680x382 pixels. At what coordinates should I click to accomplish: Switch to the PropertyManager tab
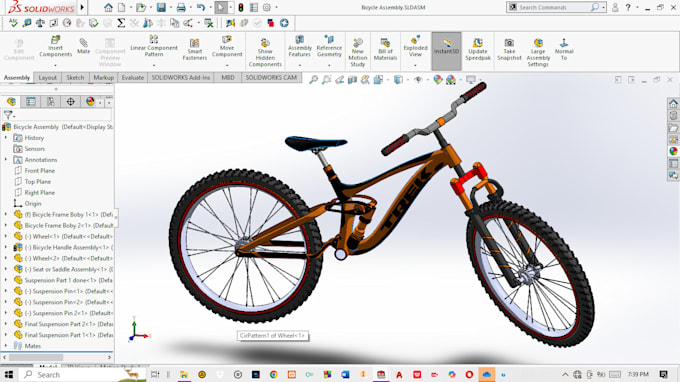(x=31, y=101)
